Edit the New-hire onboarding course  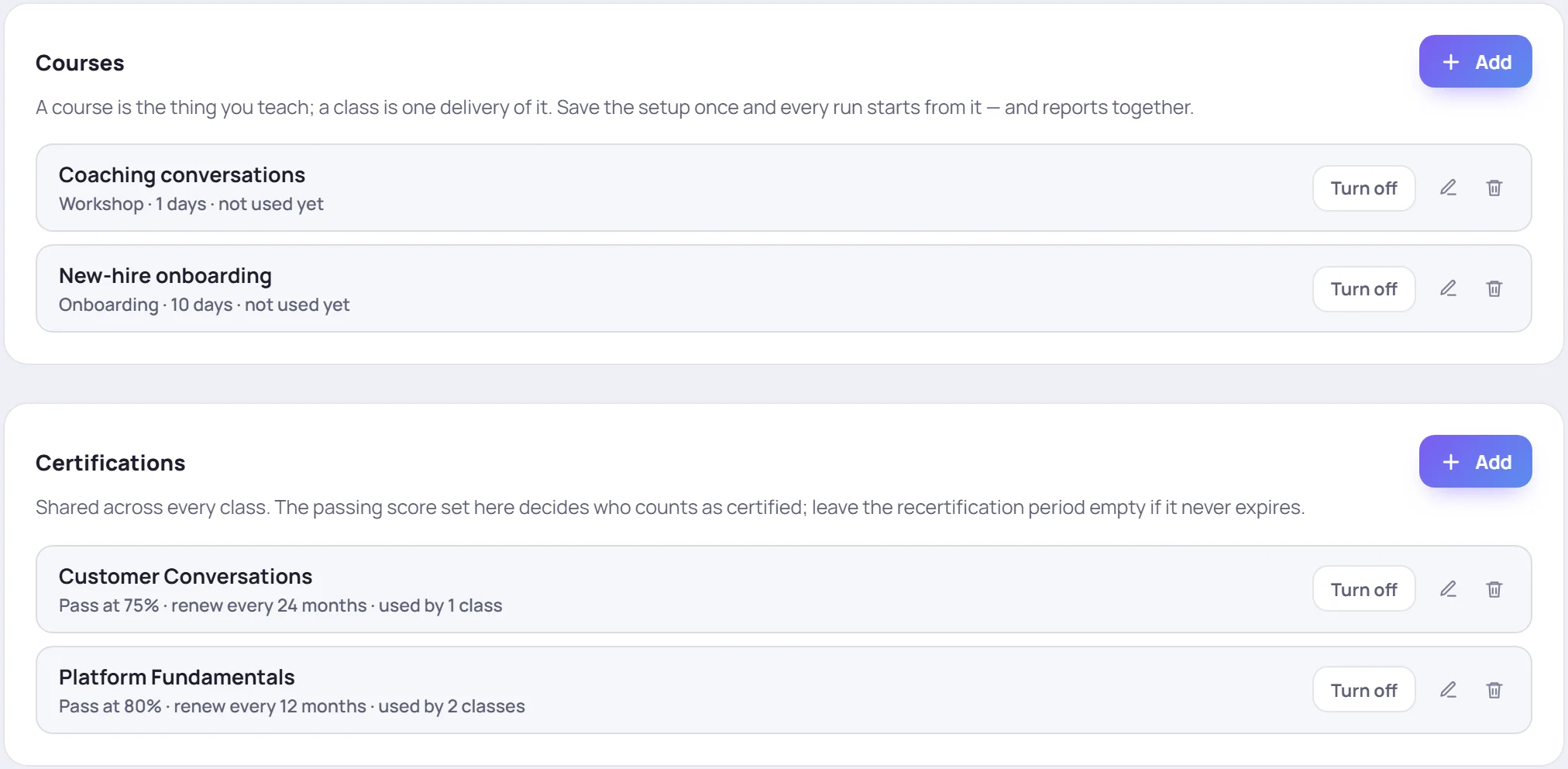pyautogui.click(x=1448, y=288)
